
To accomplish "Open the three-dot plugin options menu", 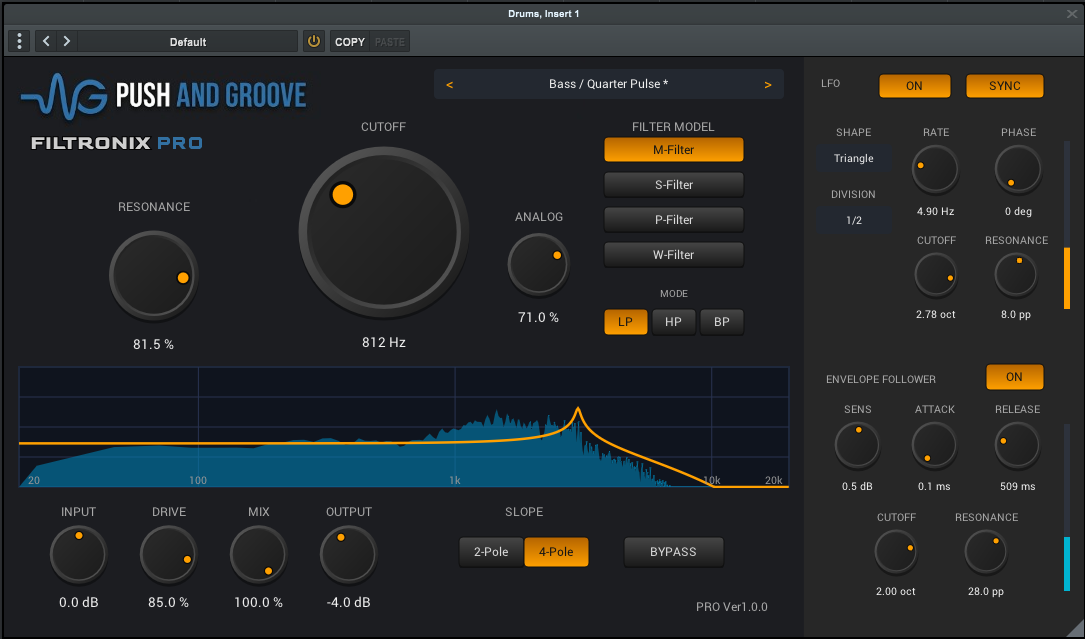I will [19, 42].
